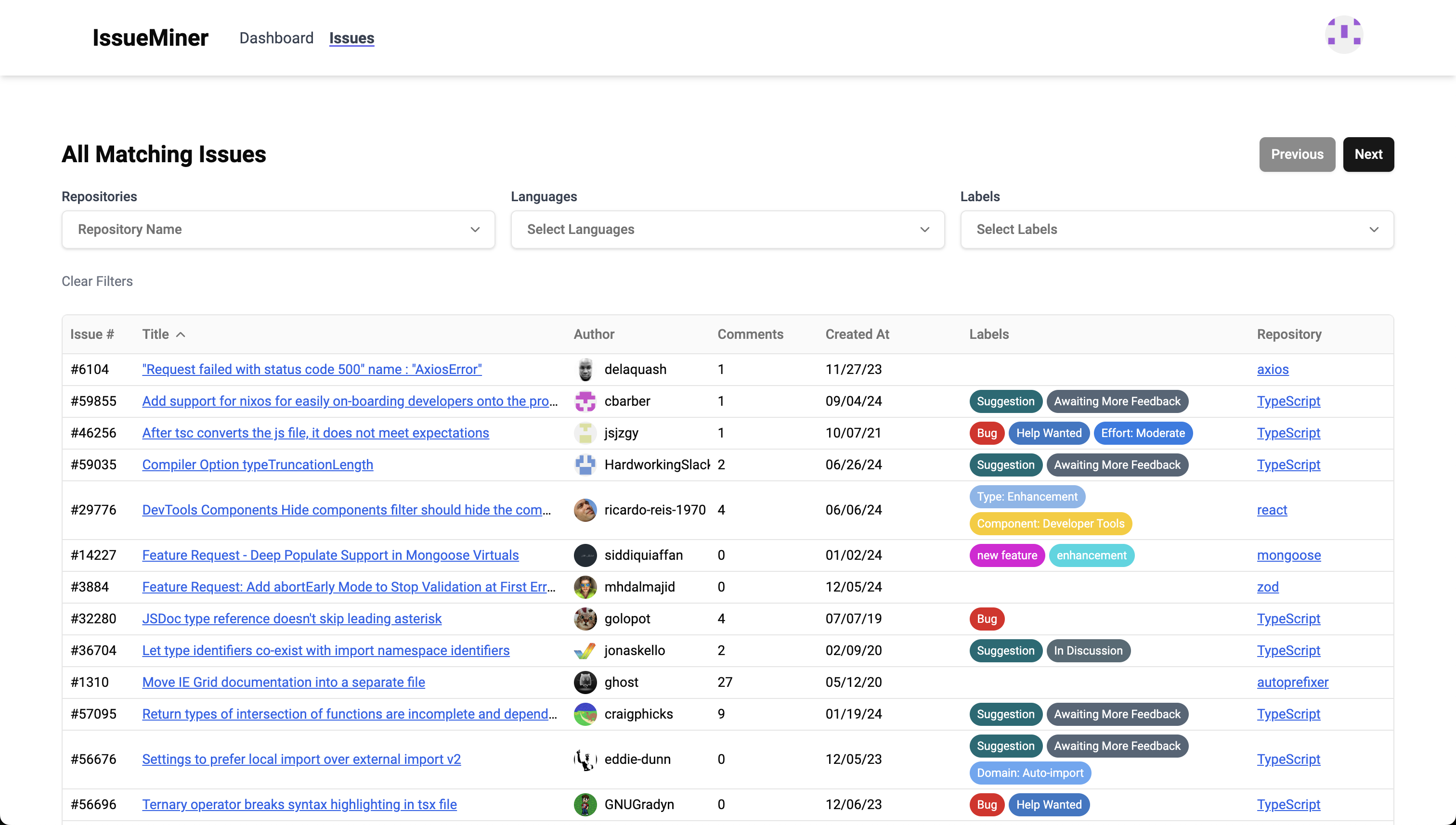Go to the Next page of issues
The image size is (1456, 825).
click(1368, 154)
